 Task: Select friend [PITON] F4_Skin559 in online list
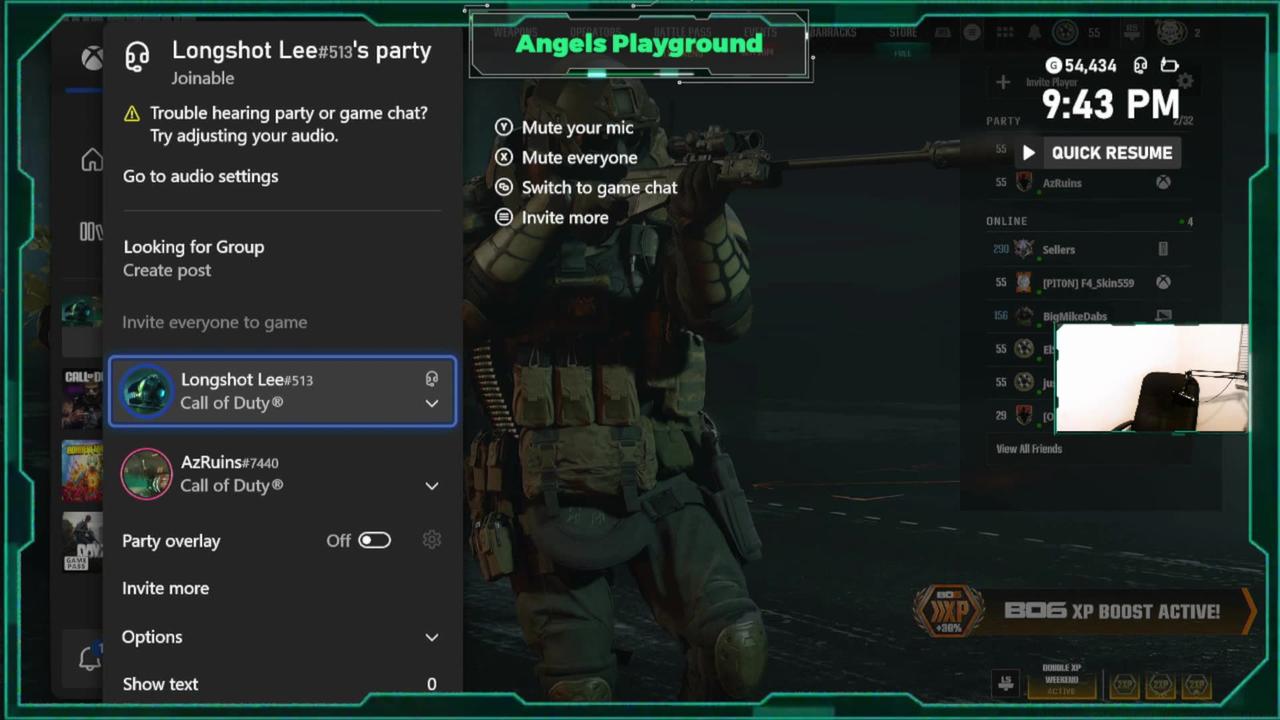coord(1087,283)
